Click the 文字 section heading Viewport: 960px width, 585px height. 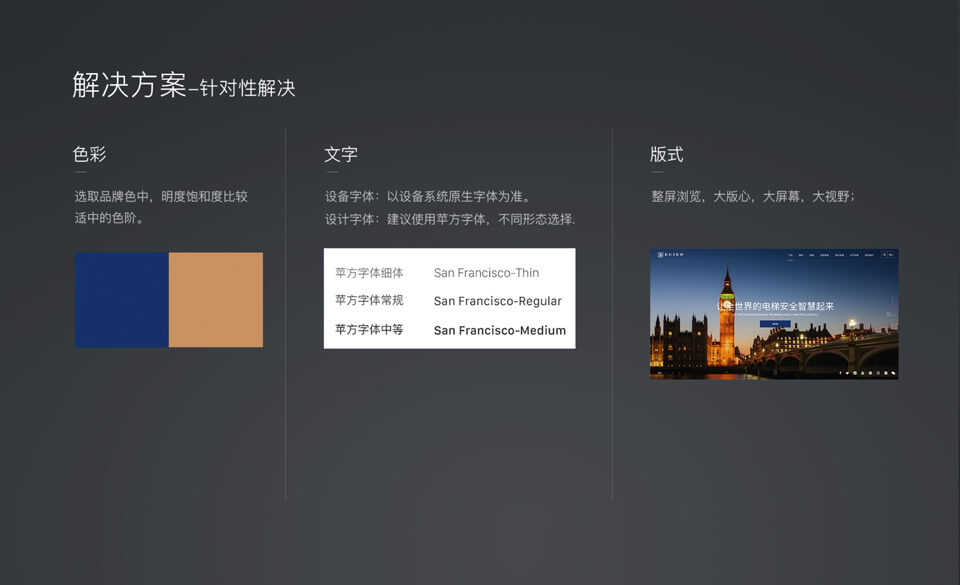click(x=341, y=155)
